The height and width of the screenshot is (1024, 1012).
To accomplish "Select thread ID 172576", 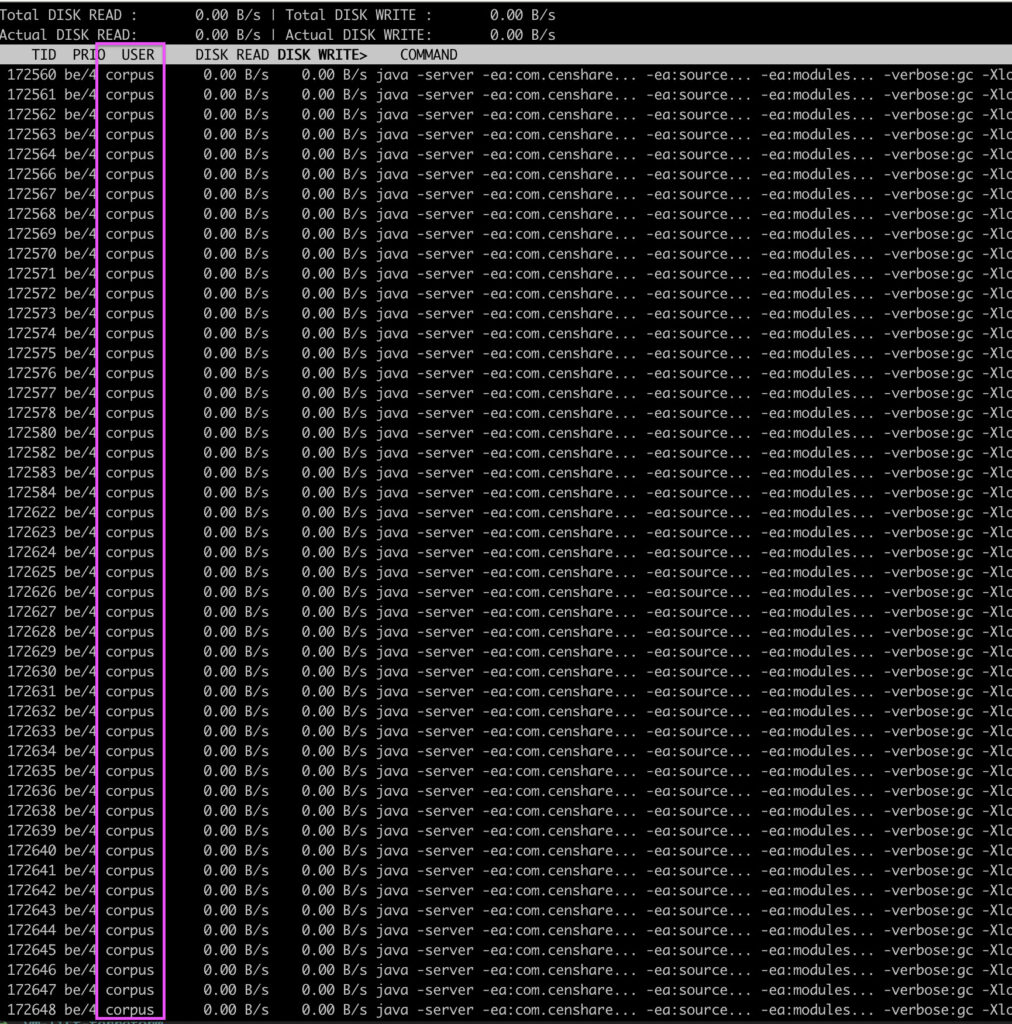I will (32, 374).
